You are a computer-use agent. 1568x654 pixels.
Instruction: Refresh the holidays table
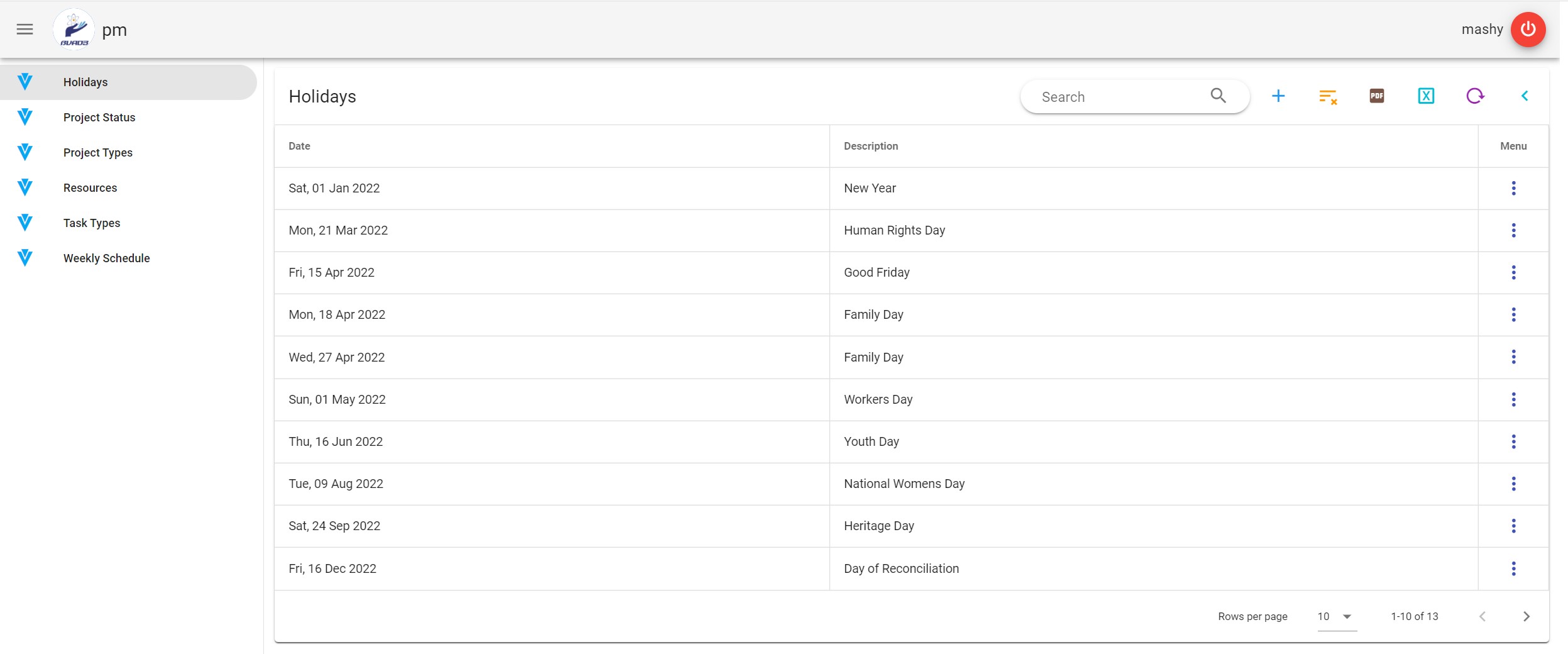point(1475,96)
